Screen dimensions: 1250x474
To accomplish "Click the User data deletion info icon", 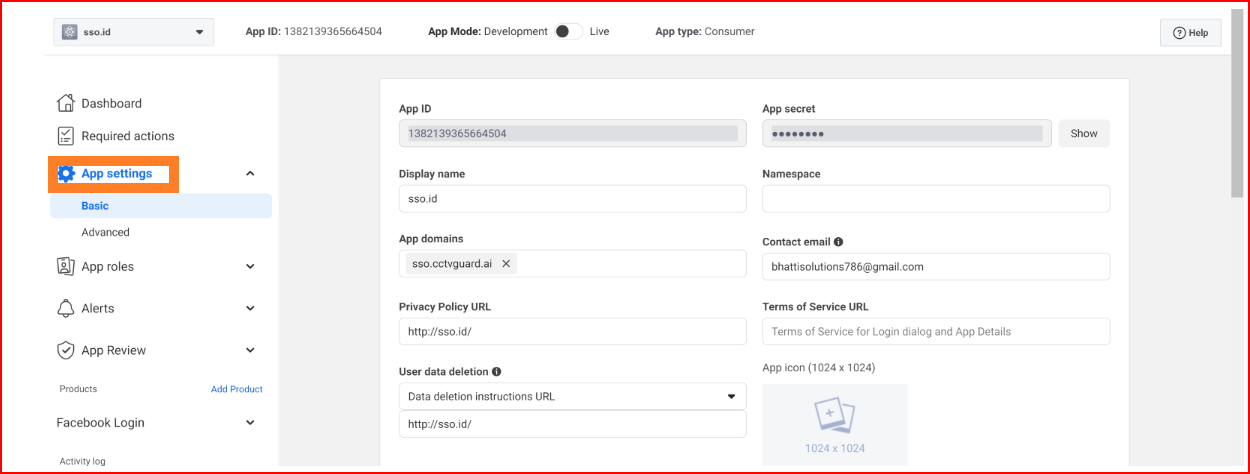I will pyautogui.click(x=497, y=372).
